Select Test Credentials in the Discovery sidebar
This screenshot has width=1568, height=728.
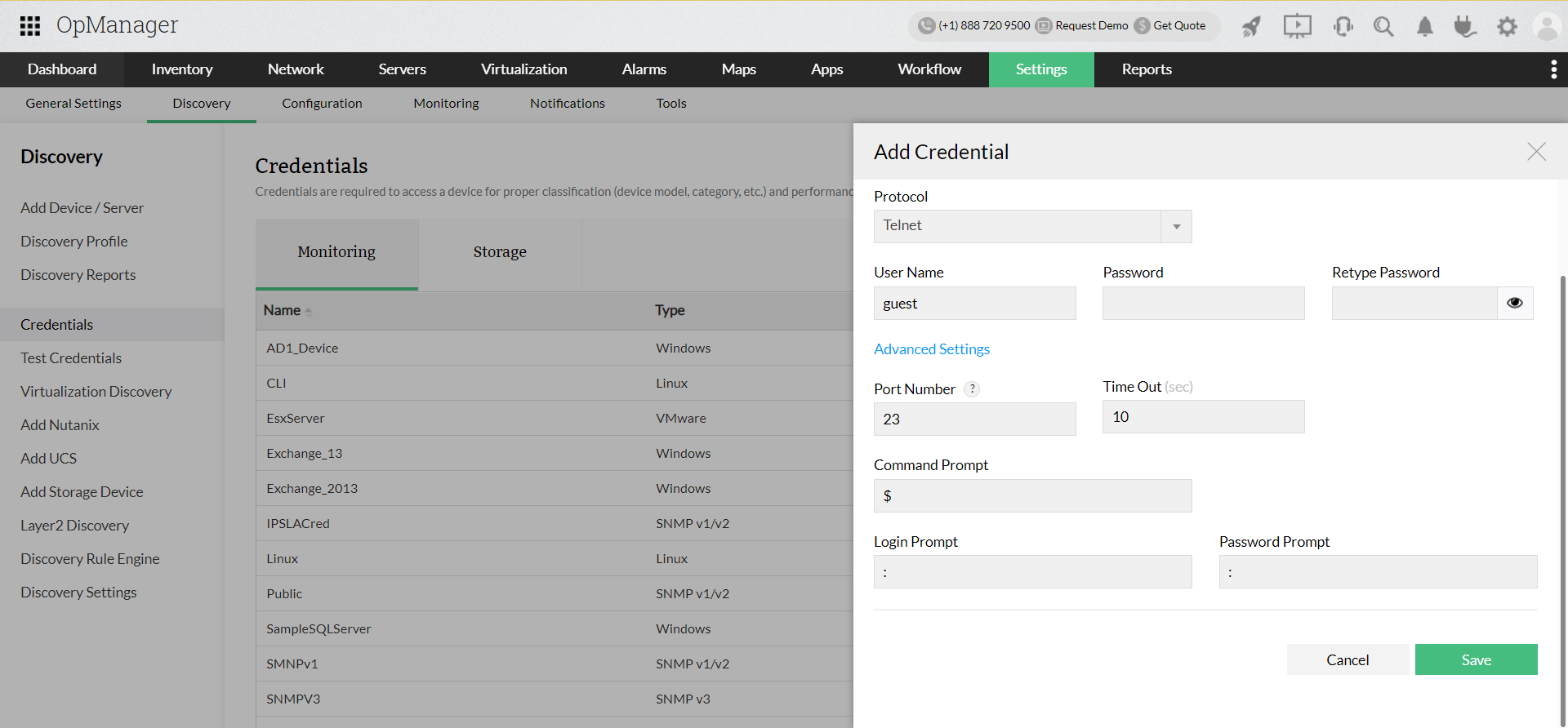click(x=71, y=358)
